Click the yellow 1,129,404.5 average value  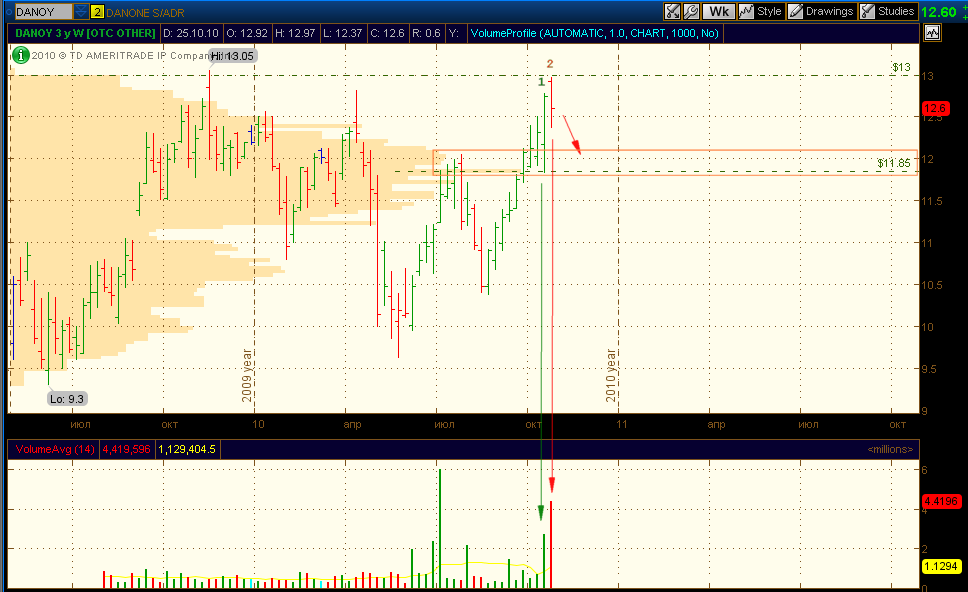[x=187, y=449]
